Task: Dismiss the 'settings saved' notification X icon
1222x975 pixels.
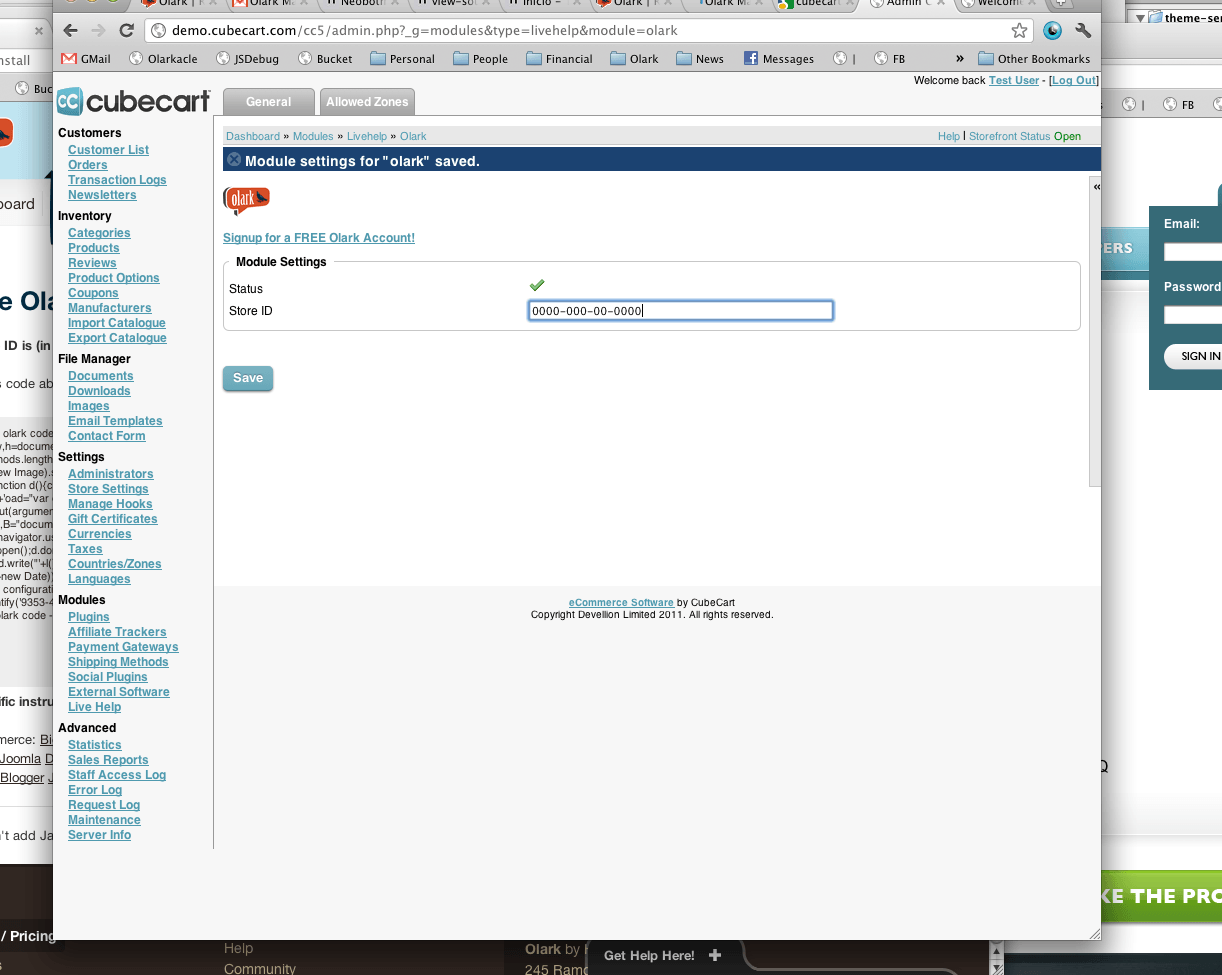Action: [x=234, y=160]
